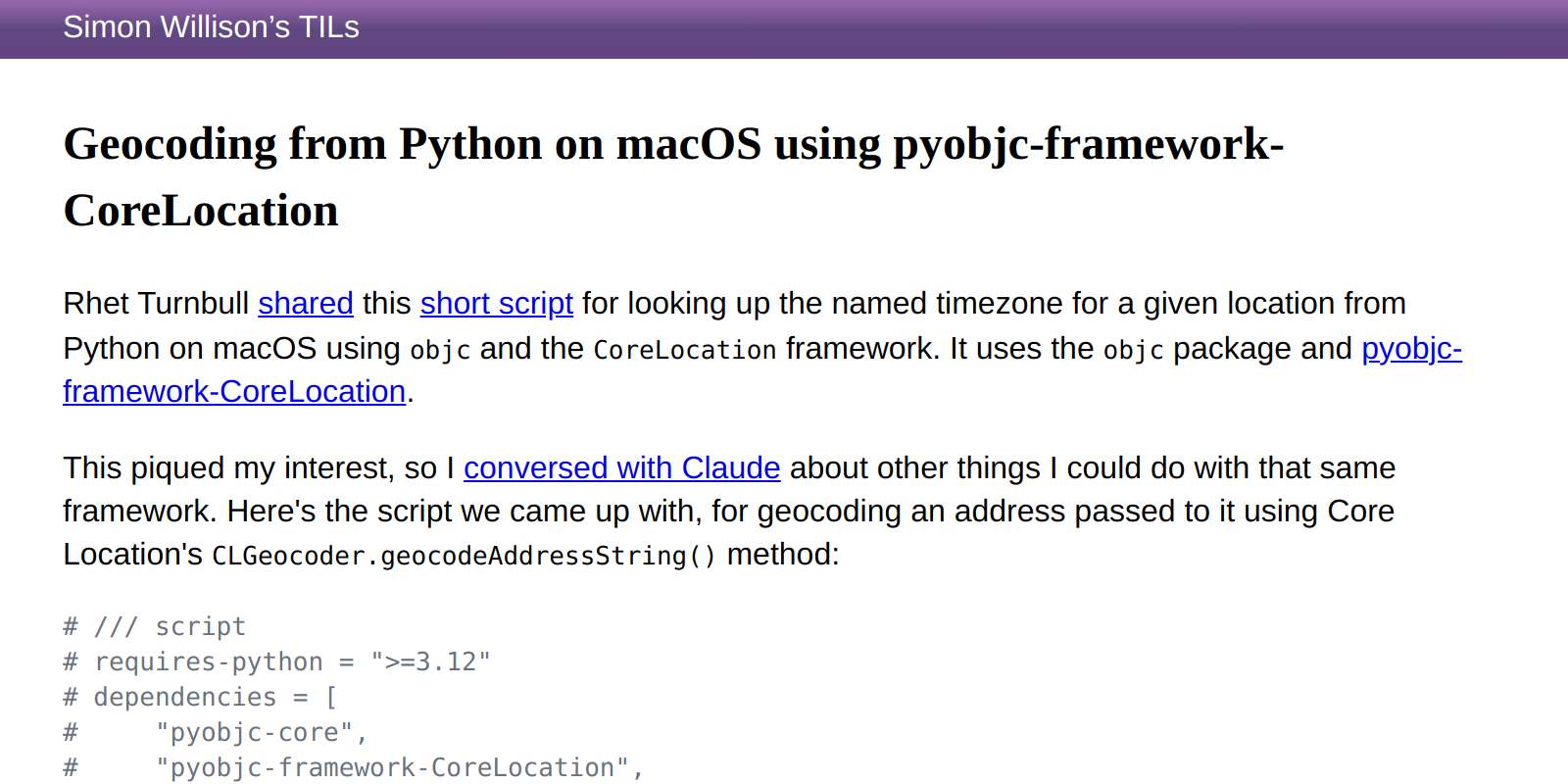Click the 'Rhet Turnbull' name text
Screen dimensions: 1568x784
[x=156, y=304]
